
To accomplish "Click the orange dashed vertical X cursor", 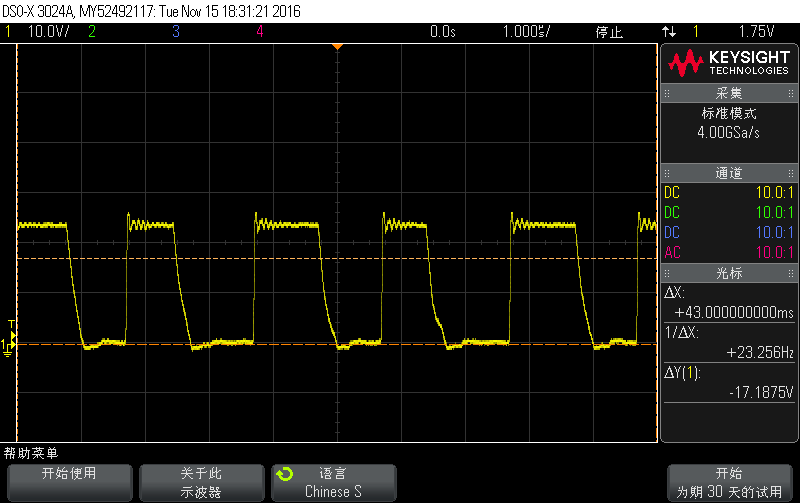I will pyautogui.click(x=17, y=243).
